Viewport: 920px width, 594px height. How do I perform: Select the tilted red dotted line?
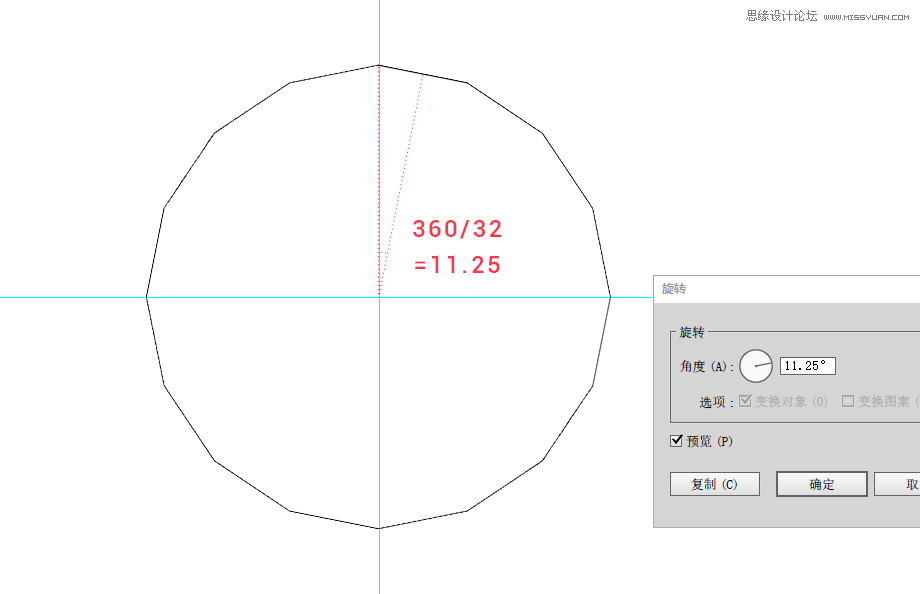pyautogui.click(x=402, y=180)
